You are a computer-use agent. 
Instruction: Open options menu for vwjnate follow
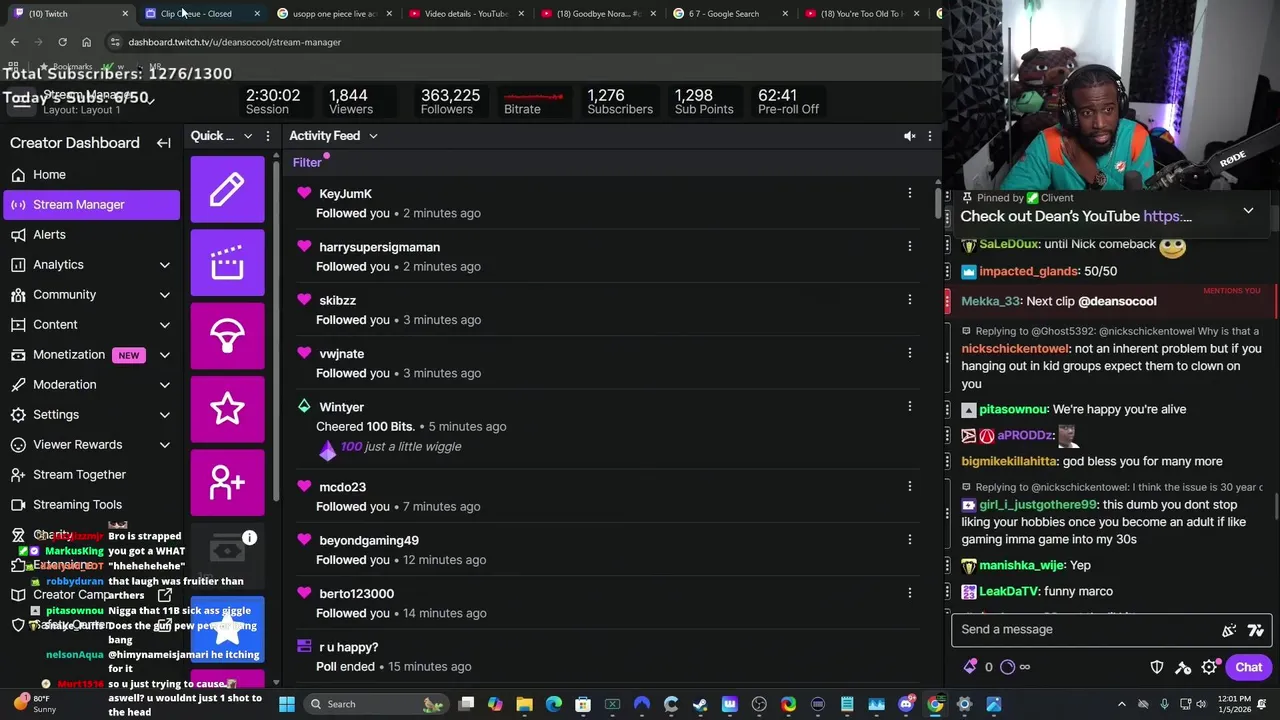coord(909,353)
